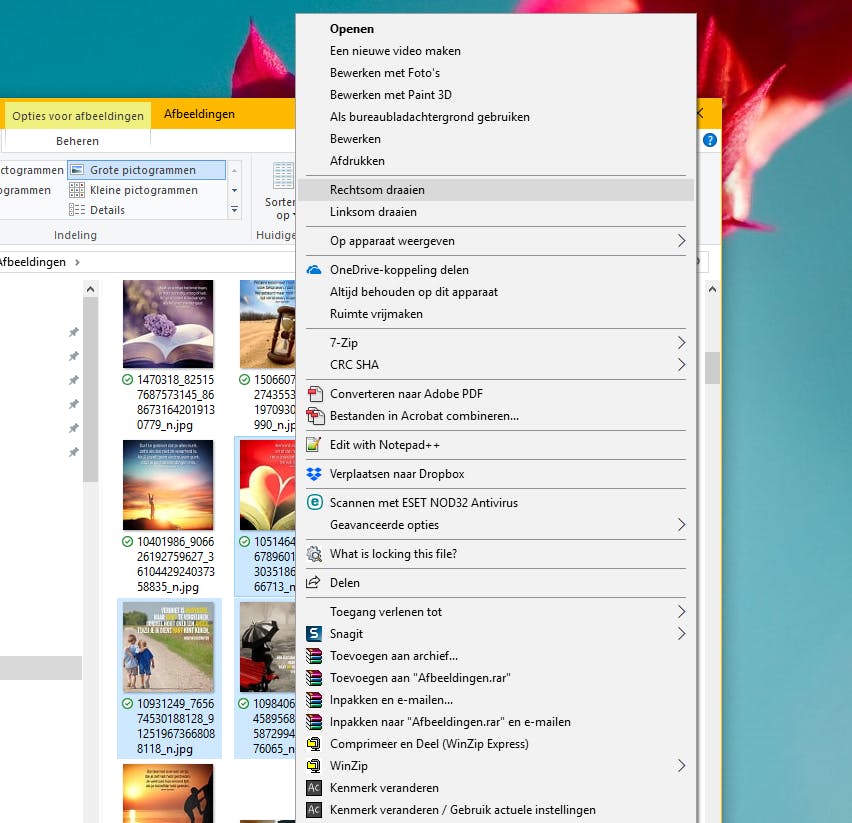Screen dimensions: 852x823
Task: Select Kleine pictogrammen view option
Action: (x=143, y=190)
